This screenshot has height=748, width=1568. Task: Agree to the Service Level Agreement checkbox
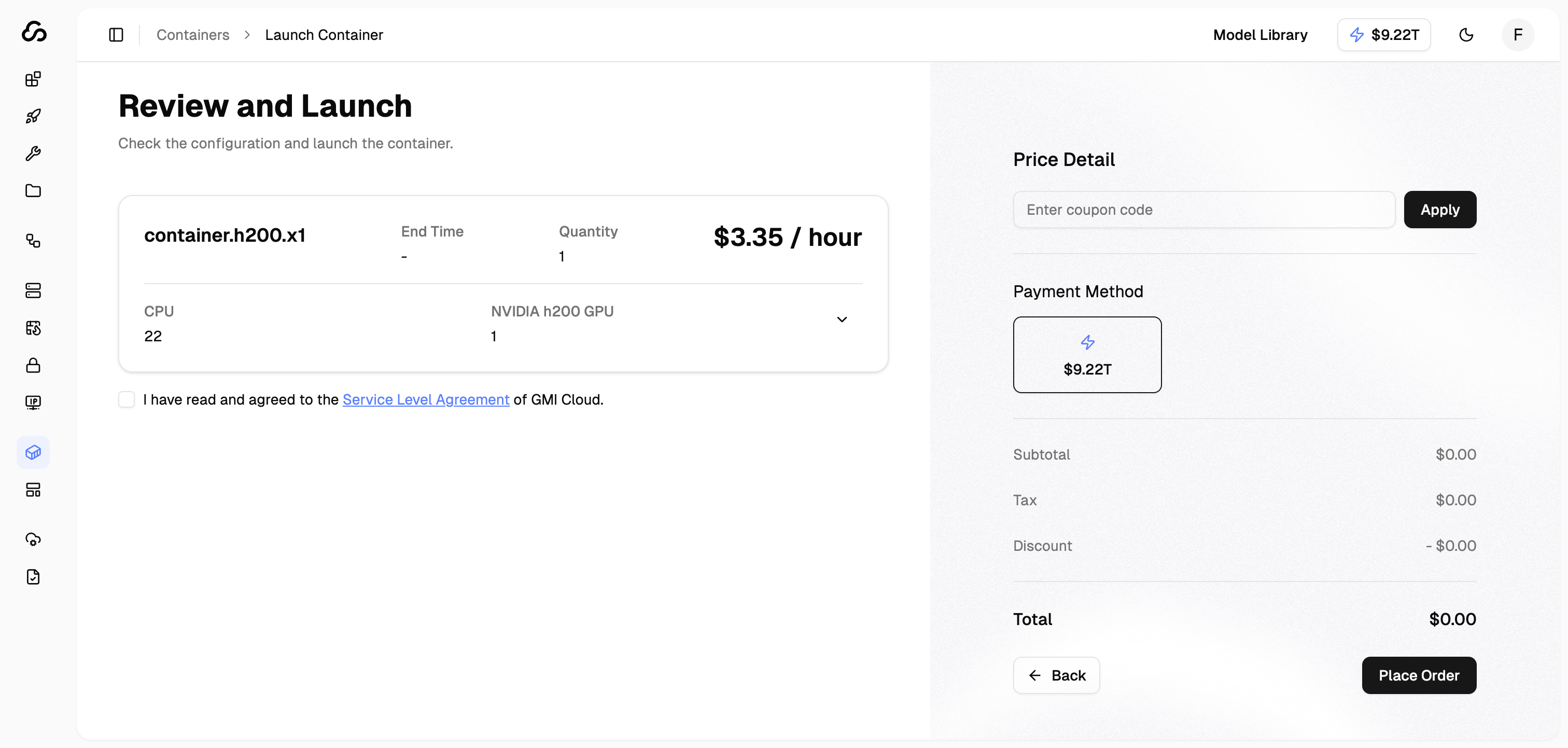point(127,399)
